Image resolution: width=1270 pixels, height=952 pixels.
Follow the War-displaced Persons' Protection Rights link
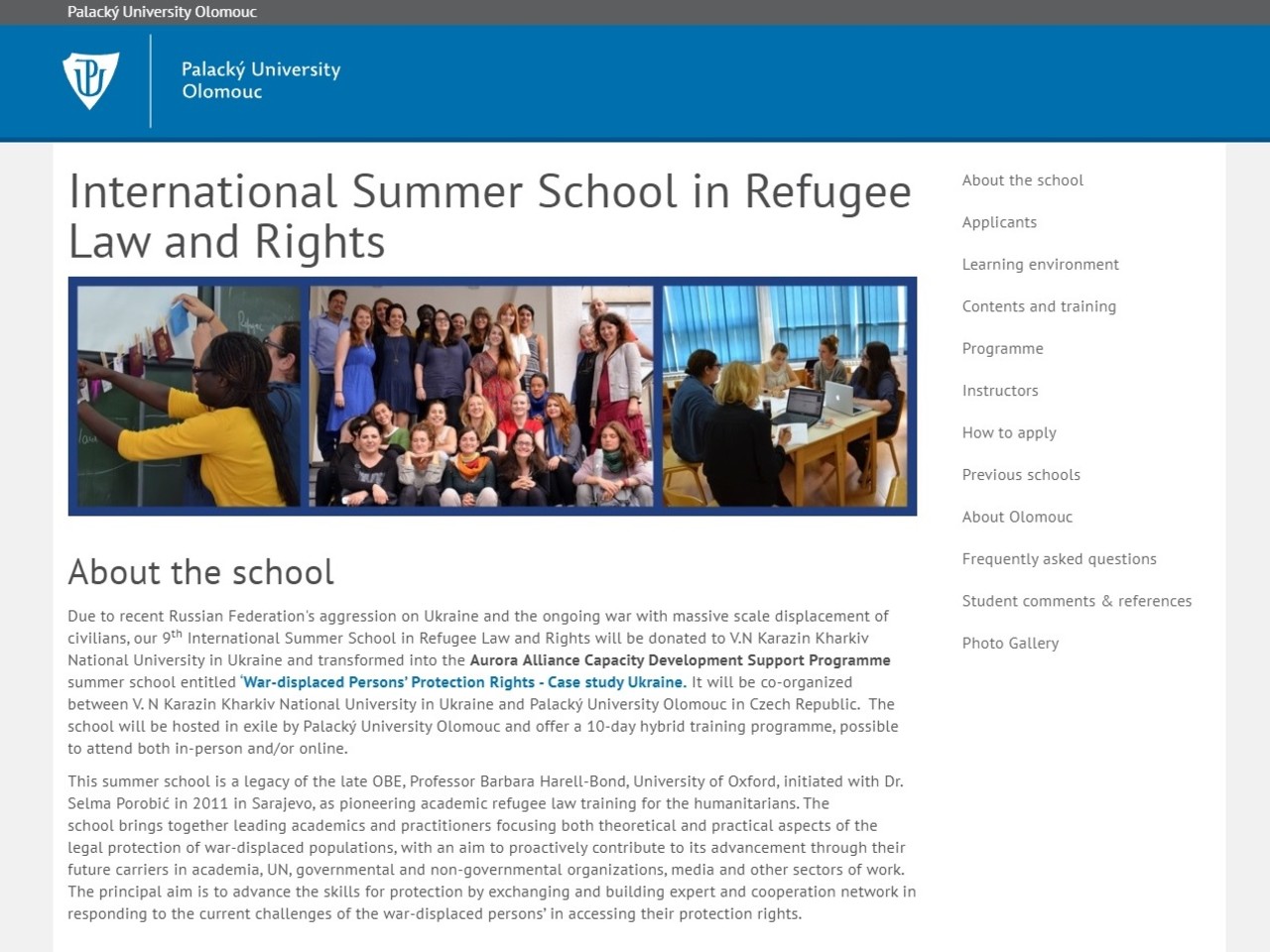pyautogui.click(x=462, y=682)
